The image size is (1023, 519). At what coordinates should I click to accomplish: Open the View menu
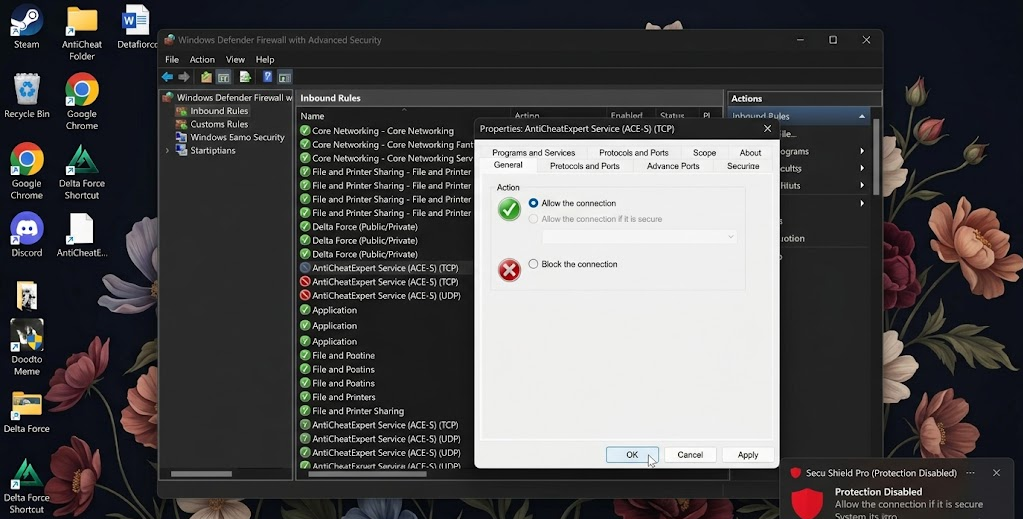[x=236, y=59]
